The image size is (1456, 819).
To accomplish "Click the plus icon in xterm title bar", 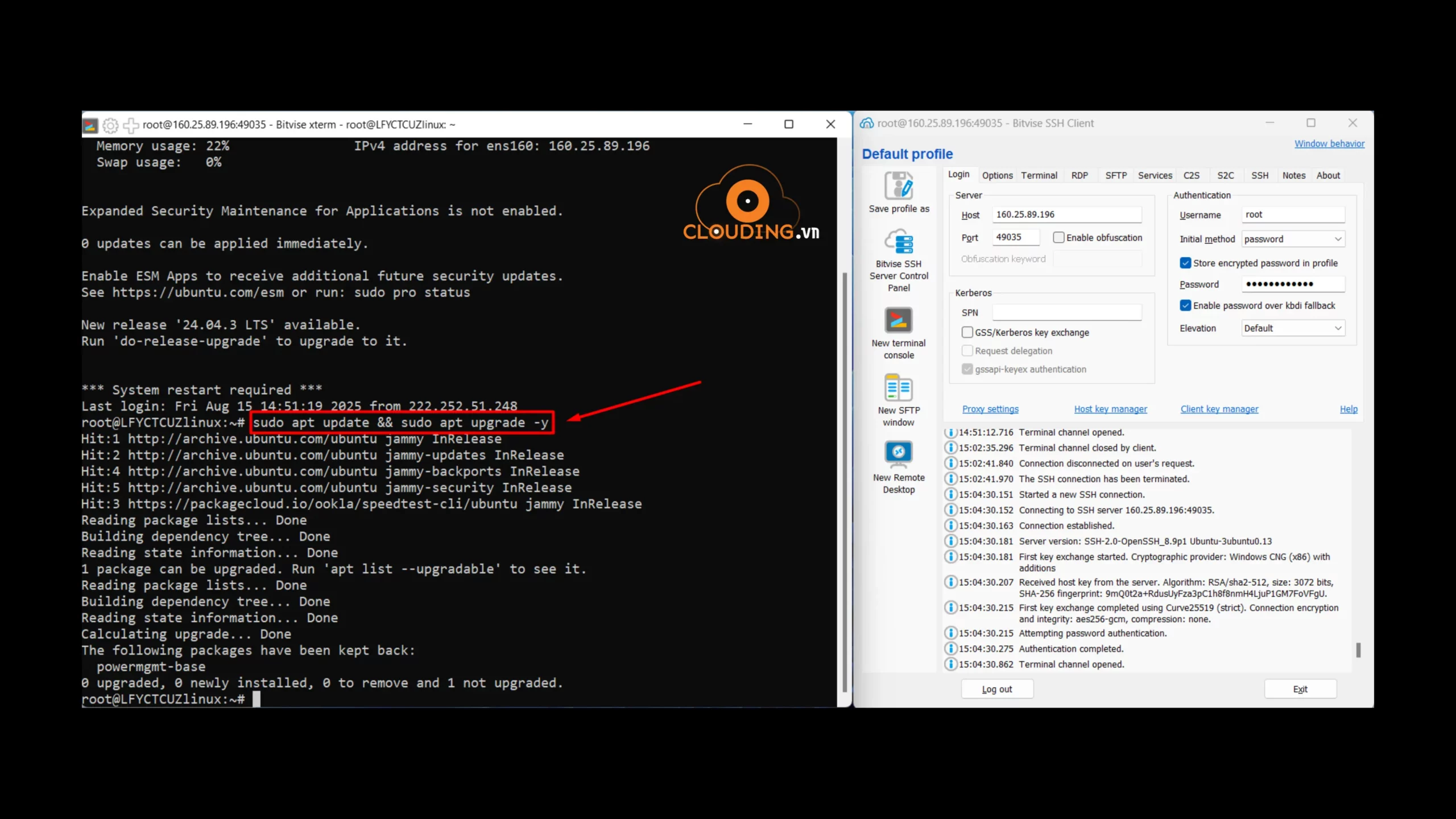I will tap(131, 125).
